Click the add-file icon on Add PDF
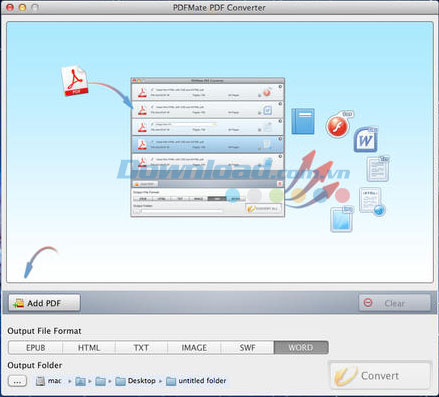This screenshot has width=439, height=397. click(18, 303)
